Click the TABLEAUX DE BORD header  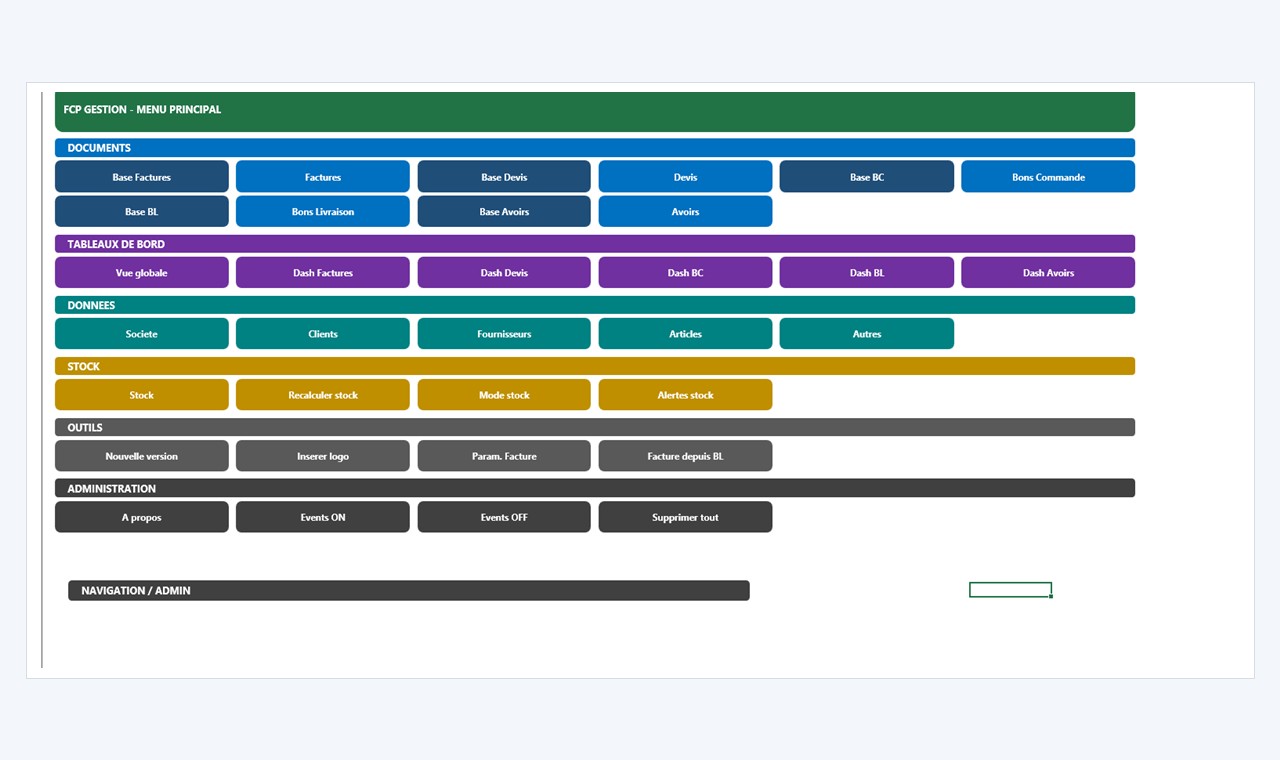pos(595,244)
